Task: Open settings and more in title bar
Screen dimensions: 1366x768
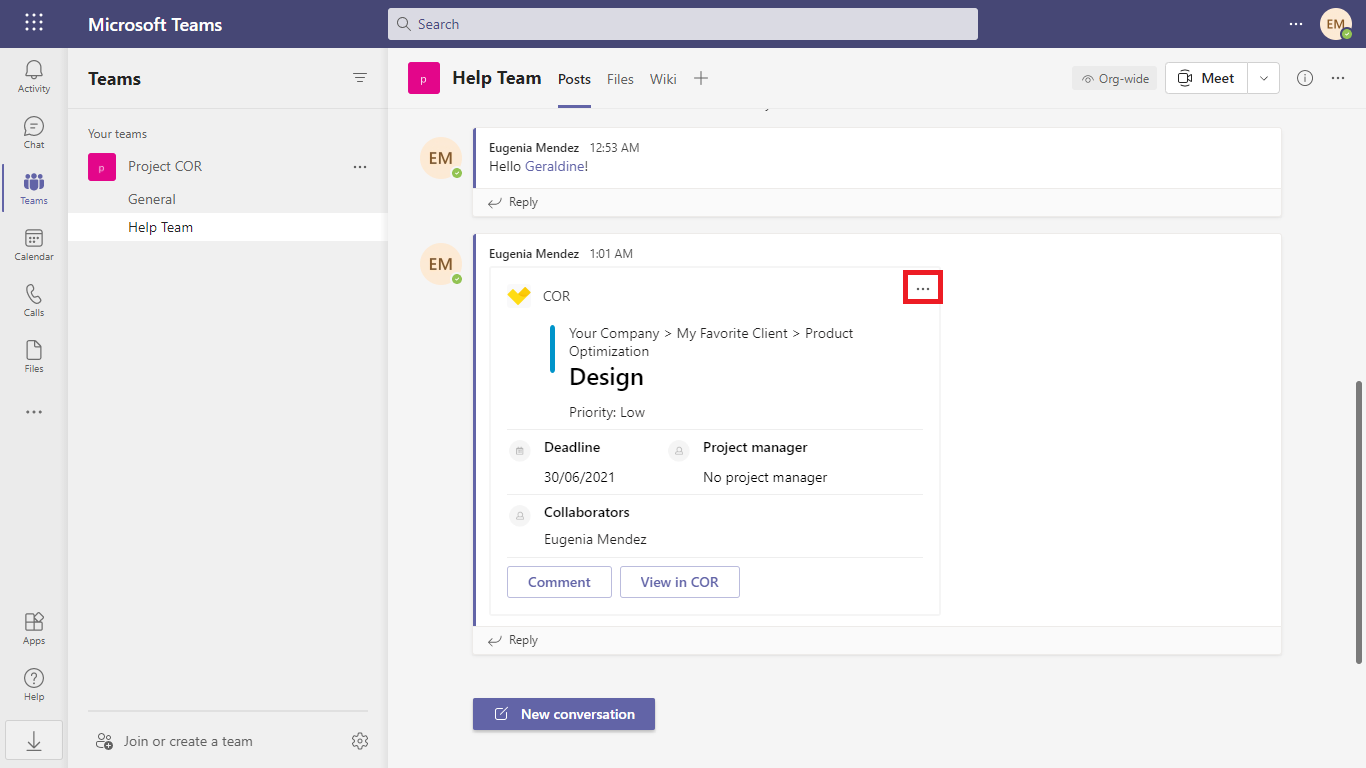Action: click(x=1296, y=23)
